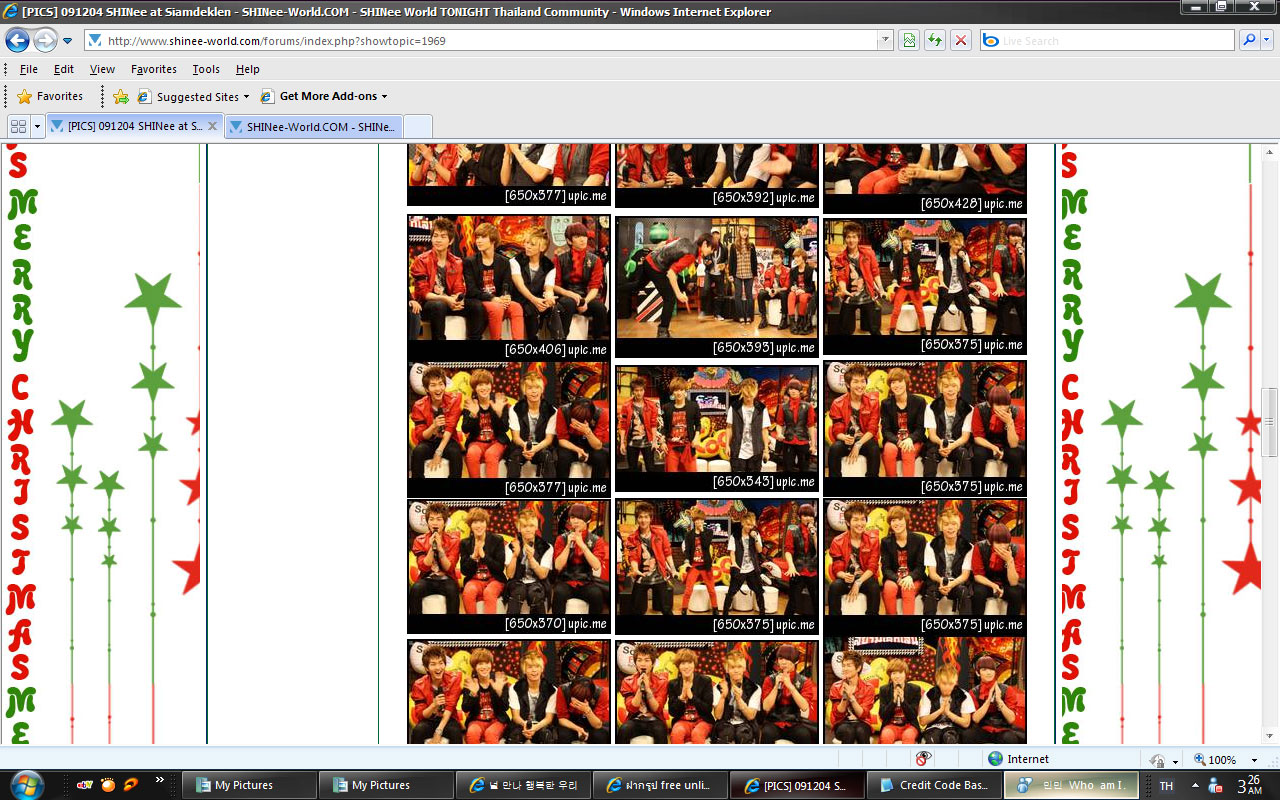Open the Help menu

tap(248, 69)
